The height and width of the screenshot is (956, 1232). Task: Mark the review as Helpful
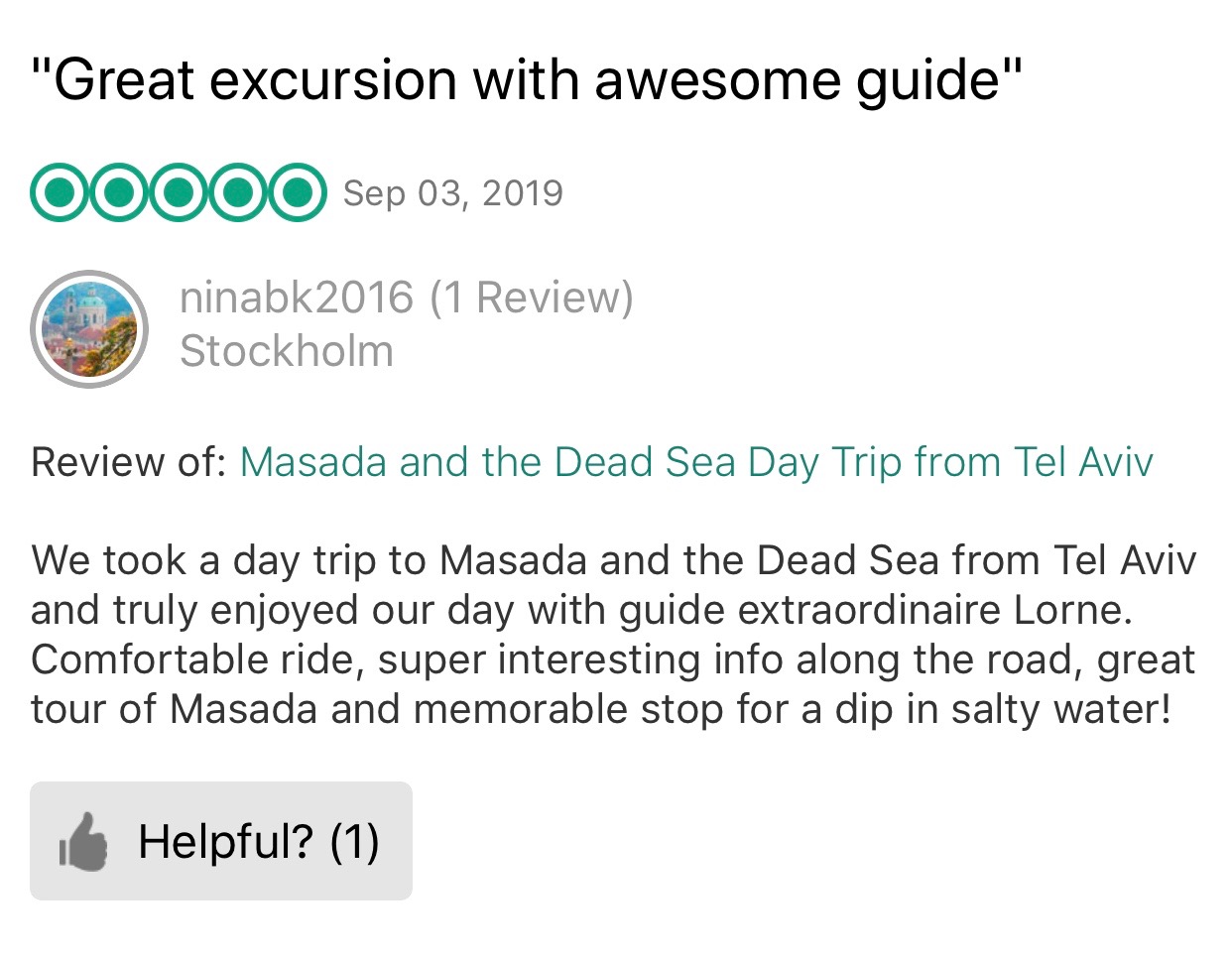[x=221, y=841]
